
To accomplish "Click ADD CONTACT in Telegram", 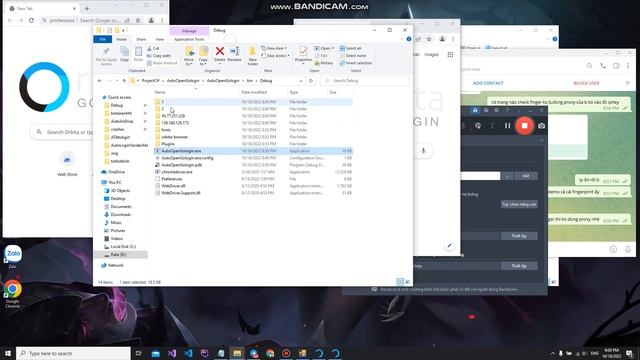I will 488,83.
